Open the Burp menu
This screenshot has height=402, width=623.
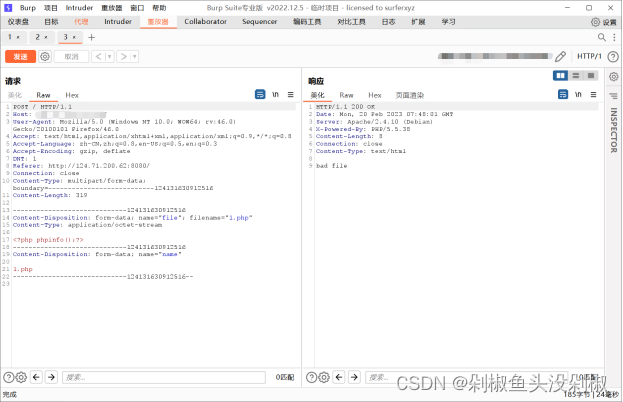pyautogui.click(x=28, y=8)
